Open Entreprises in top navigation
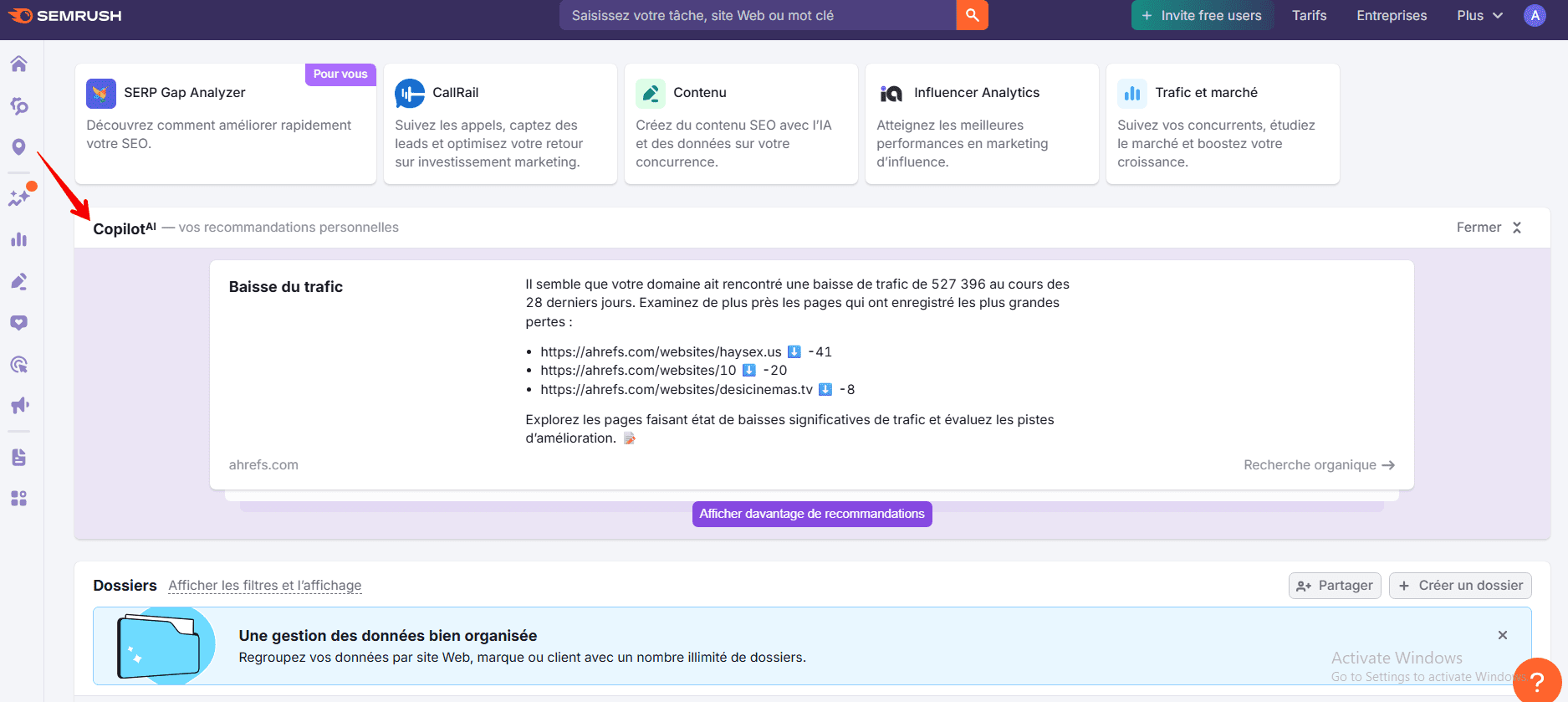The height and width of the screenshot is (702, 1568). click(x=1392, y=15)
